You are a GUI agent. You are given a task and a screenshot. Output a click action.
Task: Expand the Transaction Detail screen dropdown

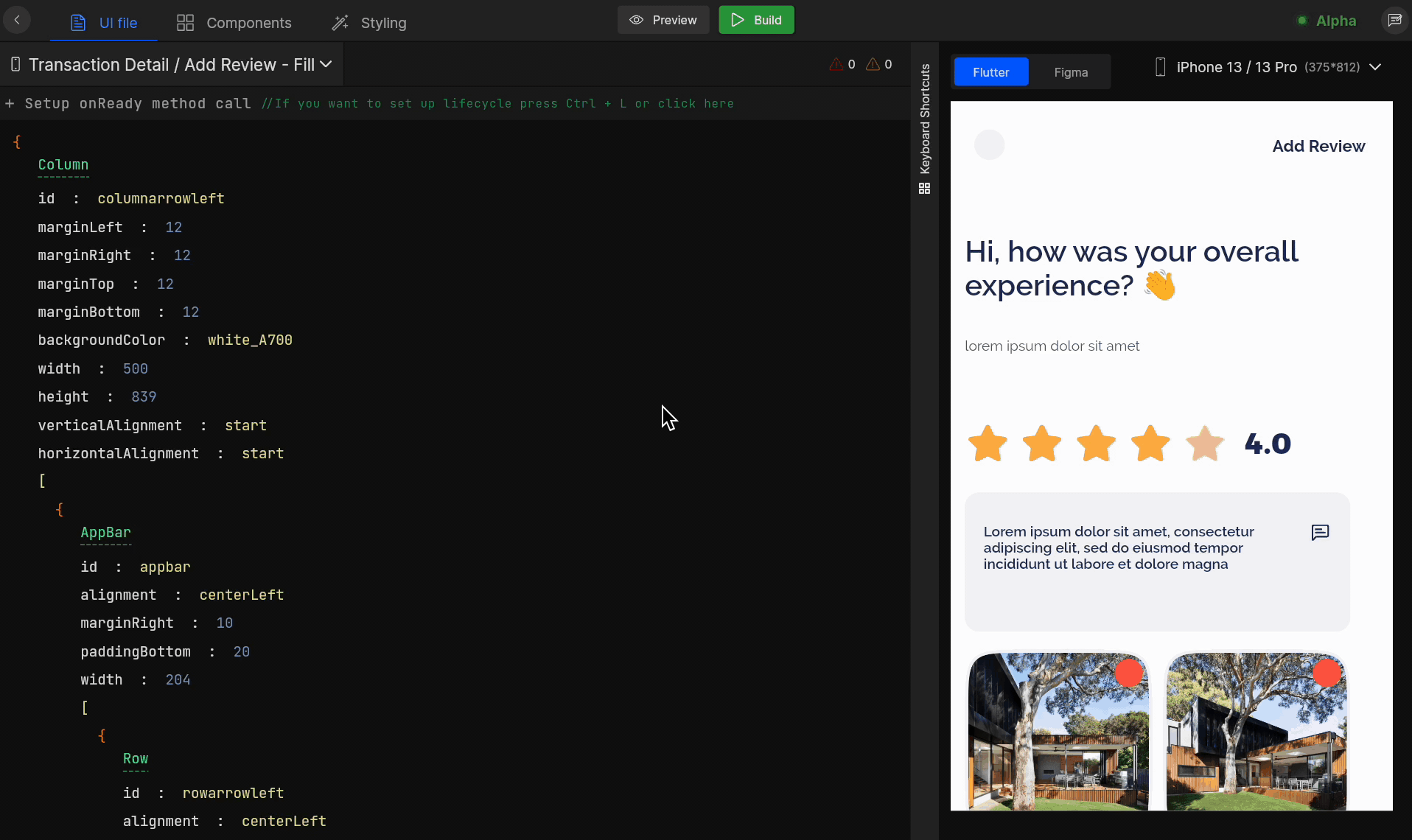[x=172, y=65]
